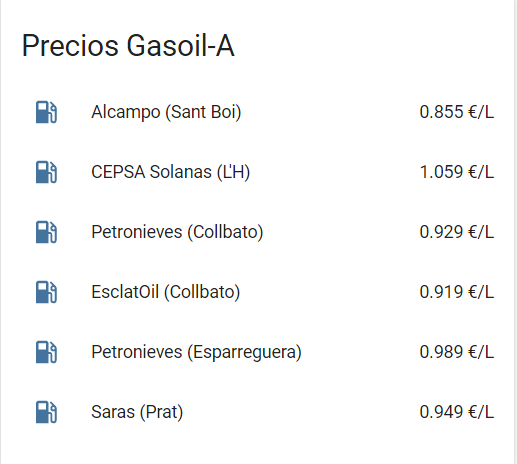Image resolution: width=517 pixels, height=464 pixels.
Task: Click the gas pump icon beside EsclatOil (Collbato)
Action: [46, 292]
